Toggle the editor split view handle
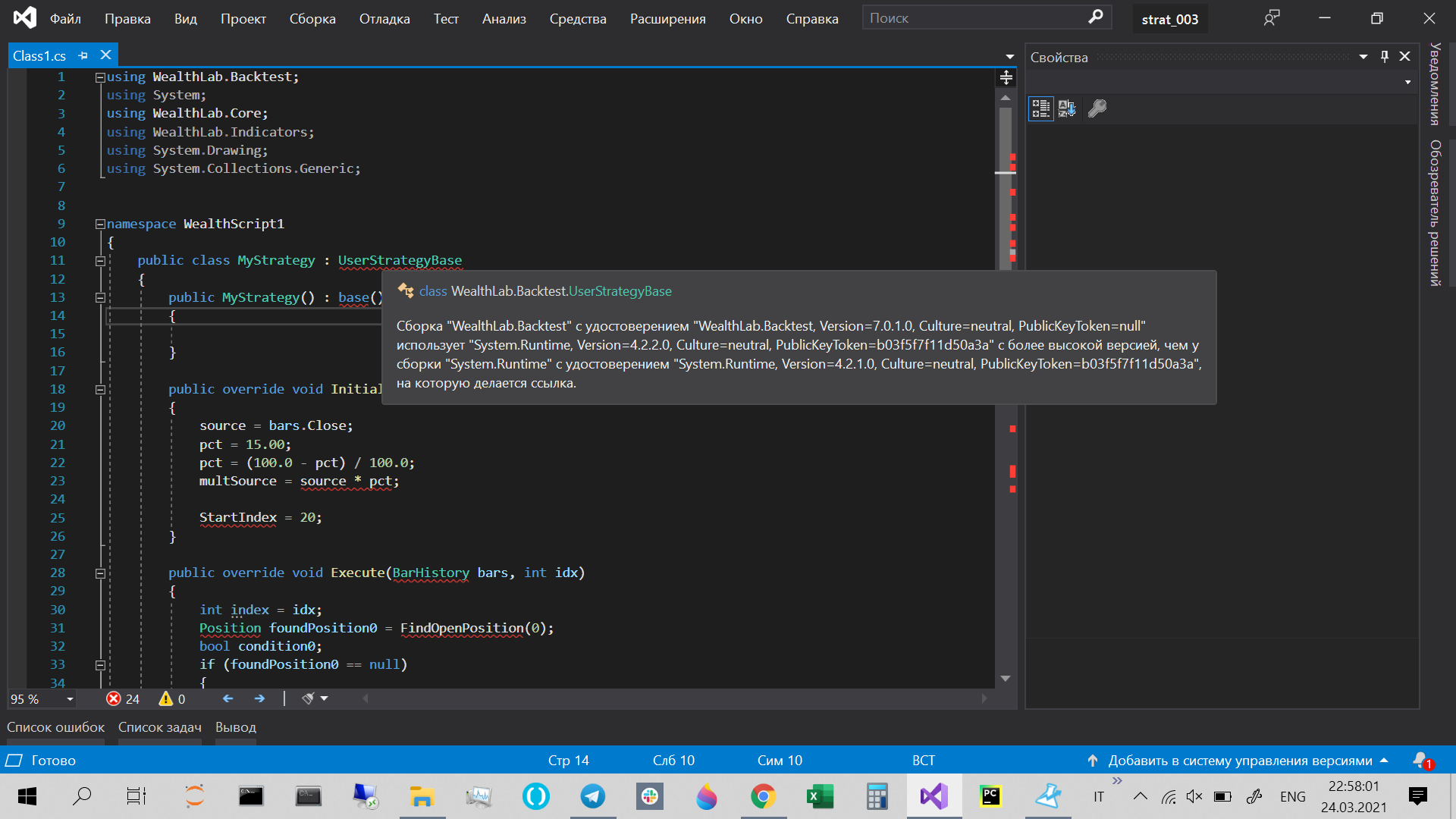Image resolution: width=1456 pixels, height=819 pixels. (1006, 77)
